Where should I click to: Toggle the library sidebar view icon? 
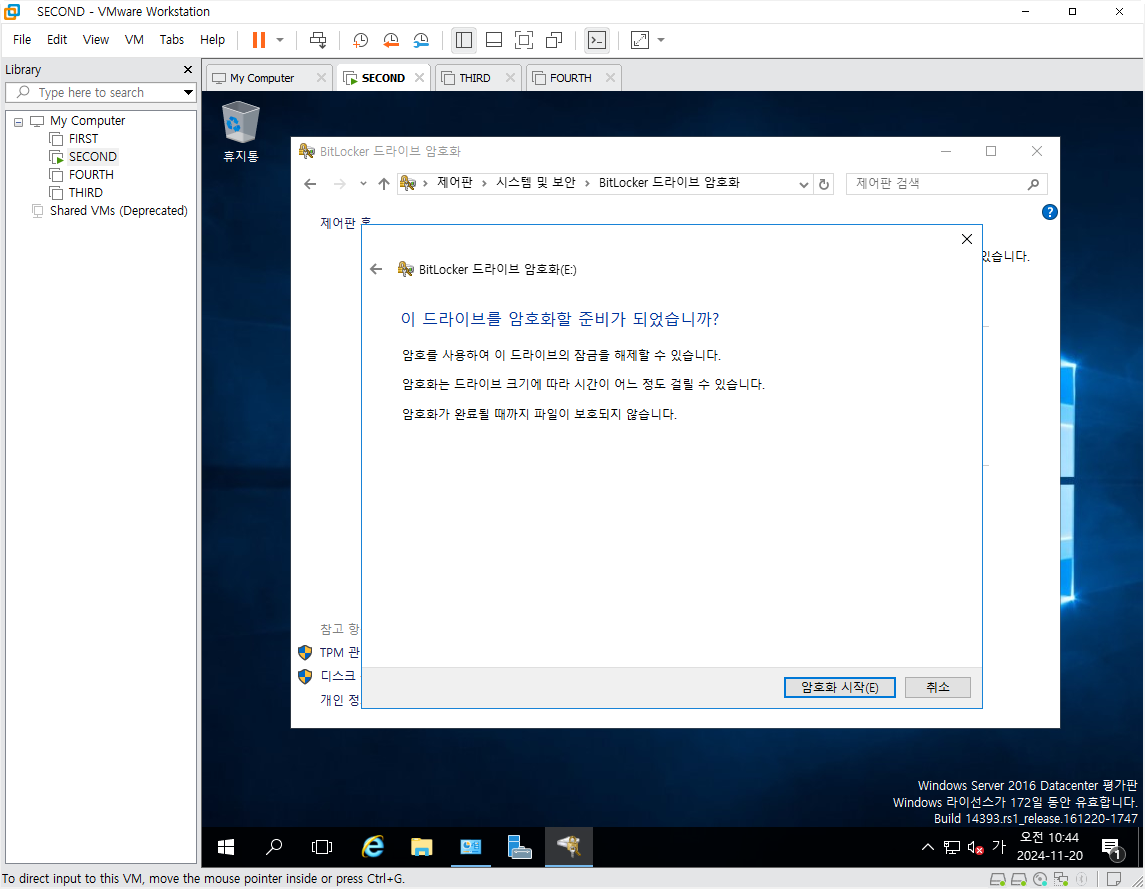pyautogui.click(x=464, y=40)
